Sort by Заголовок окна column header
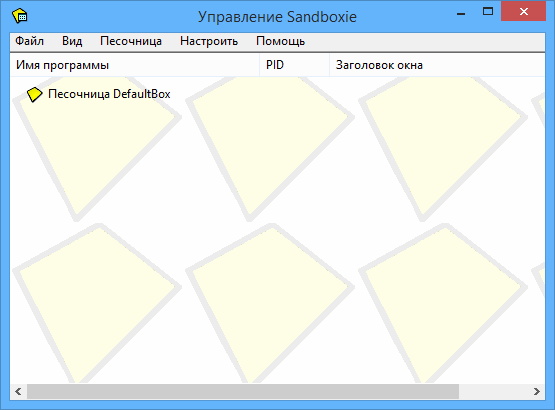The height and width of the screenshot is (410, 555). tap(437, 65)
